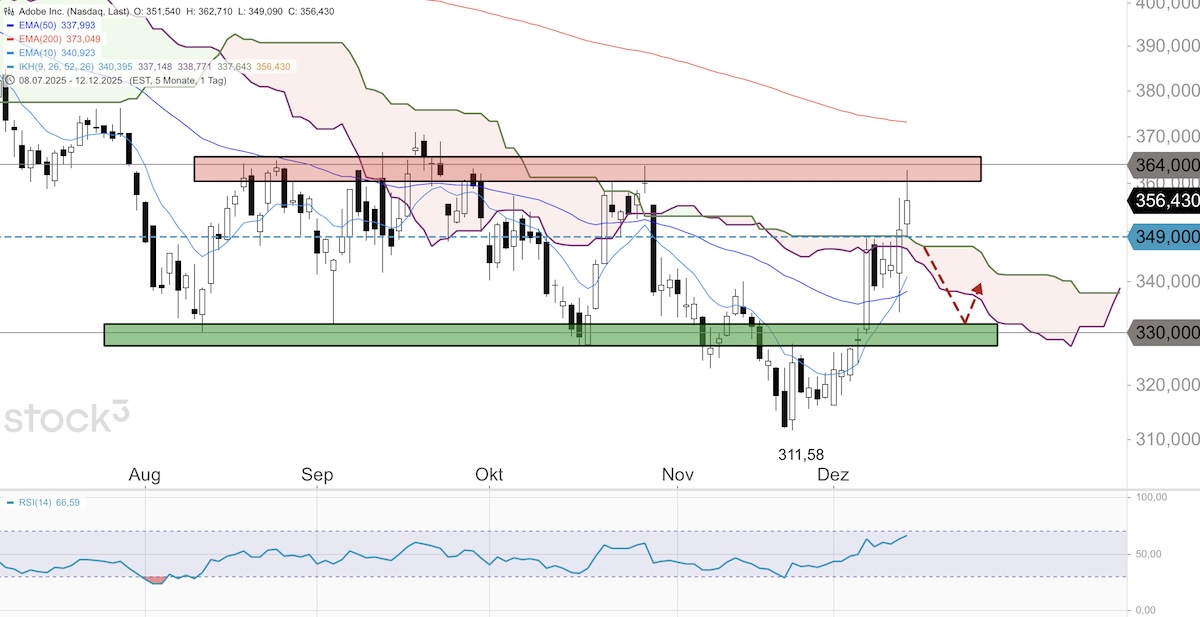Click the RSI(14) legend marker
Image resolution: width=1200 pixels, height=617 pixels.
coord(10,502)
